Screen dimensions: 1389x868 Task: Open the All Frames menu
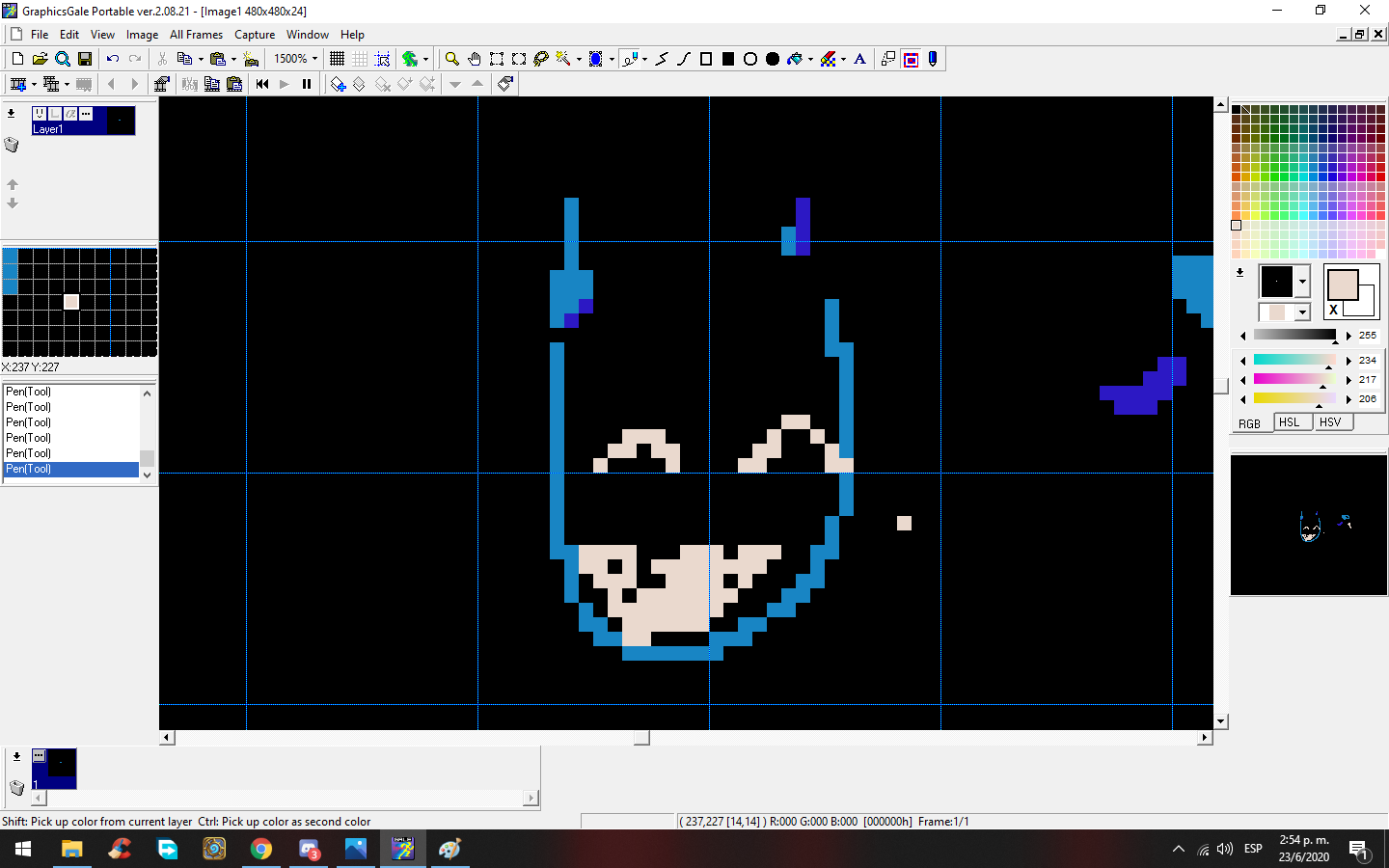[196, 35]
